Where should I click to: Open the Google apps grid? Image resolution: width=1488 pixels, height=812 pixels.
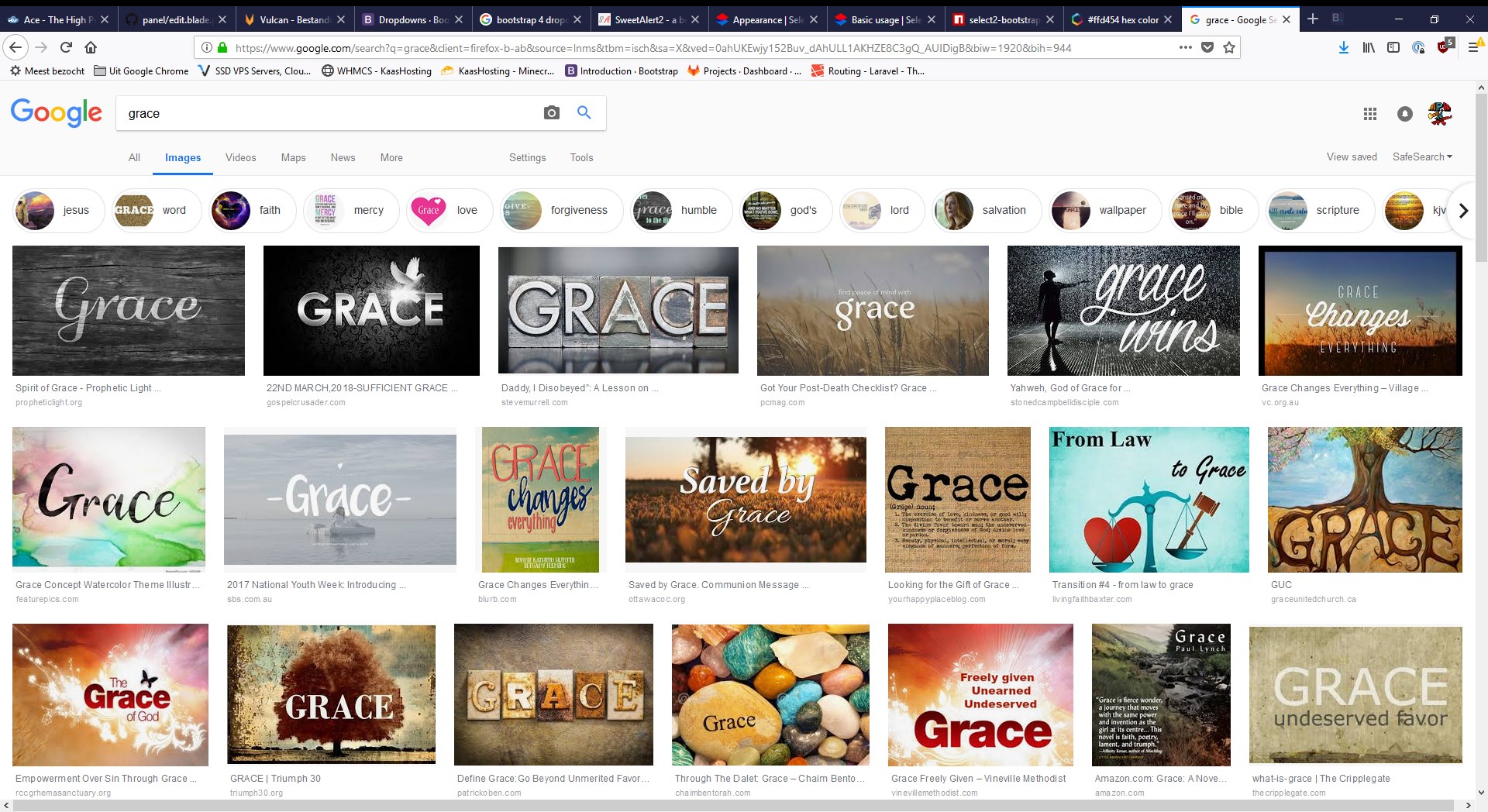tap(1369, 114)
